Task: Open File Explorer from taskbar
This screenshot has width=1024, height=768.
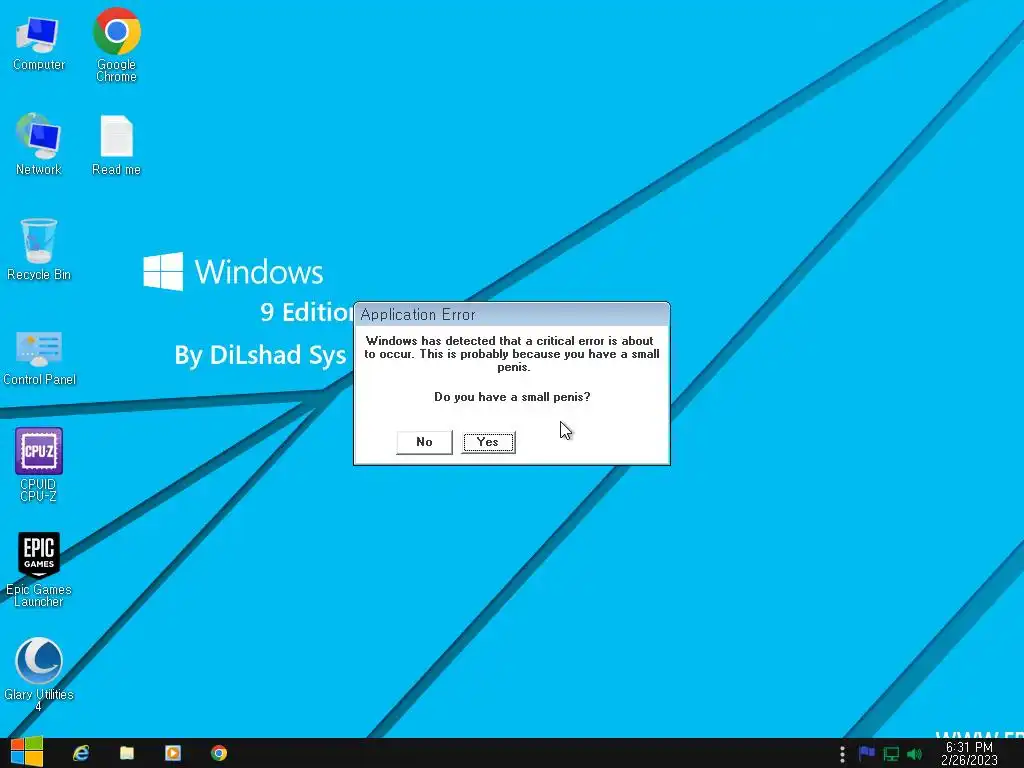Action: coord(127,753)
